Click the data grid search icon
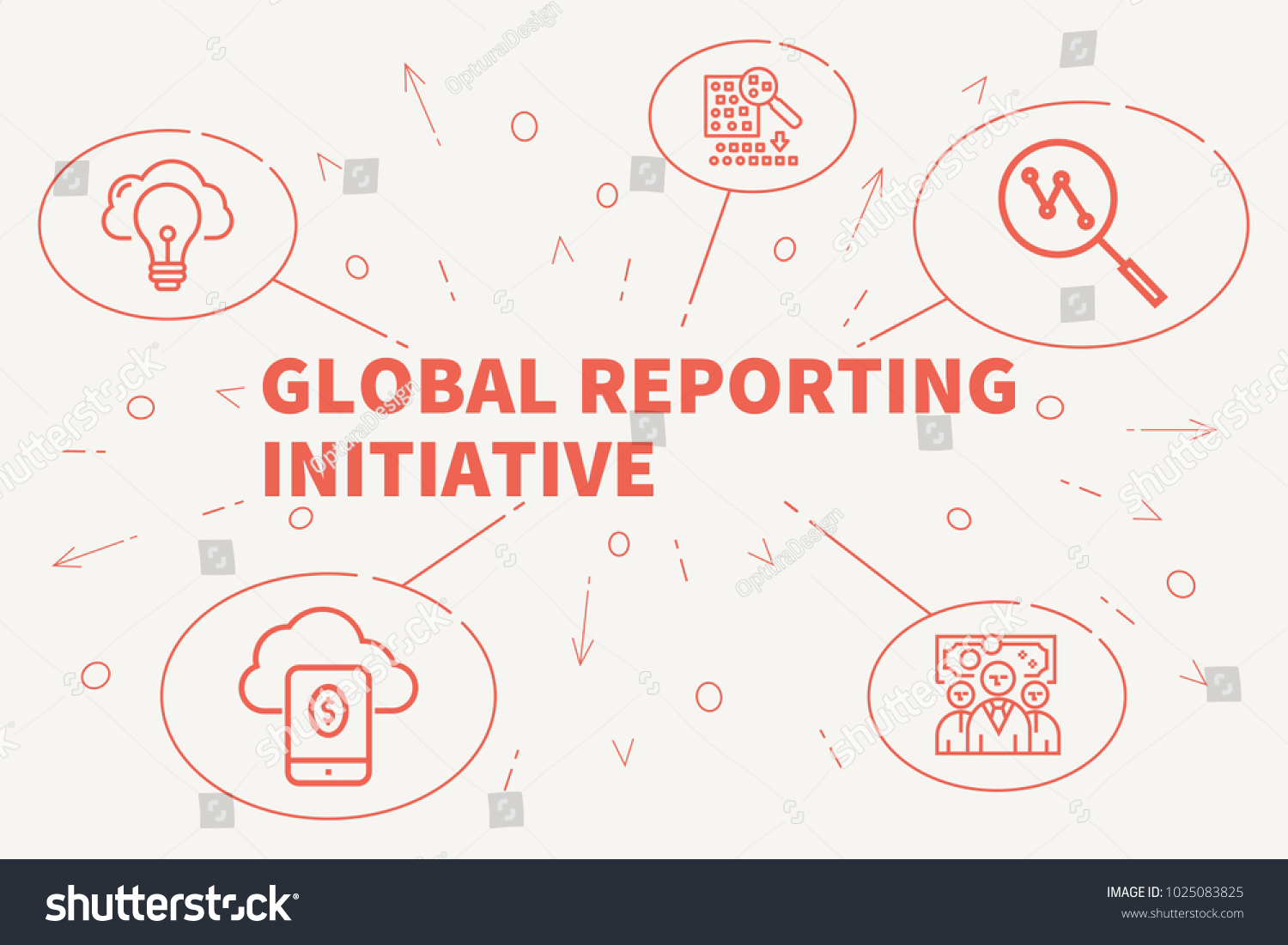Viewport: 1288px width, 945px height. click(x=752, y=117)
